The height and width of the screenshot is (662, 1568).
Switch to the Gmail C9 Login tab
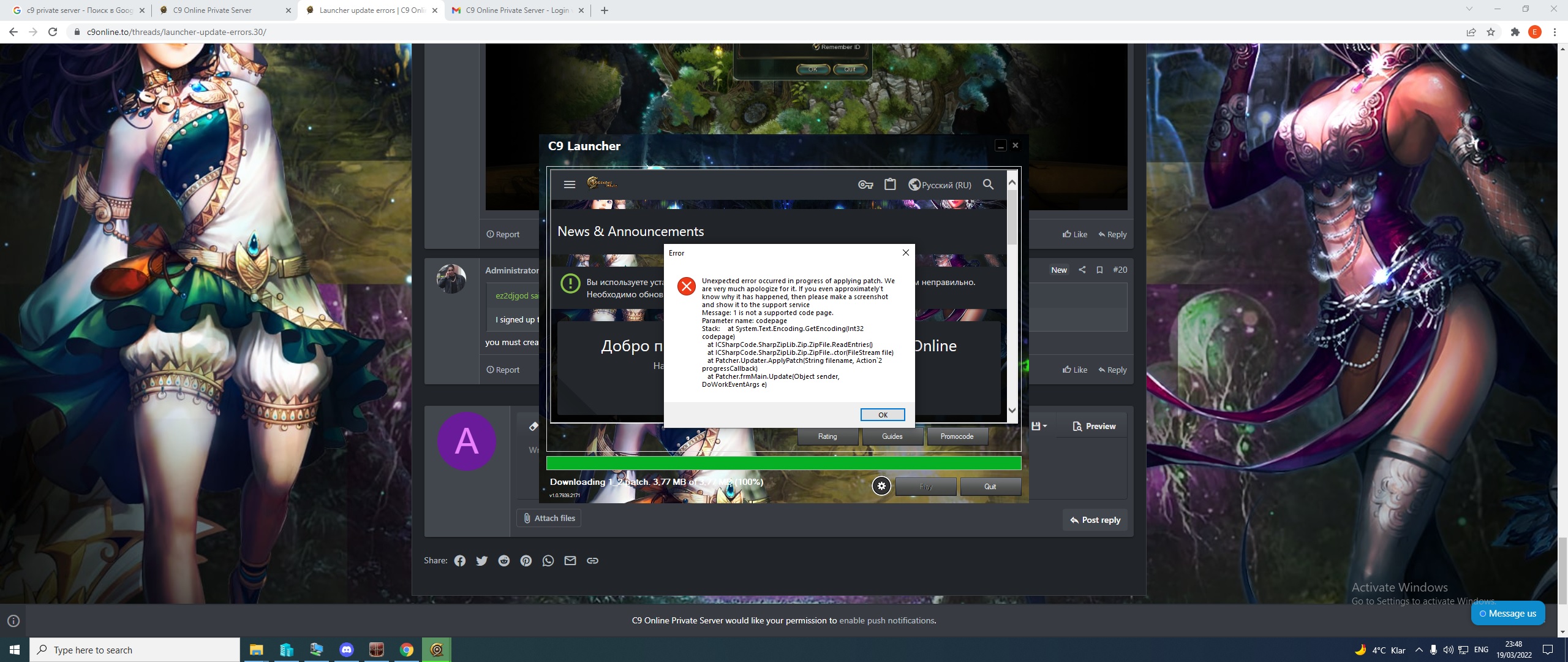(x=517, y=10)
